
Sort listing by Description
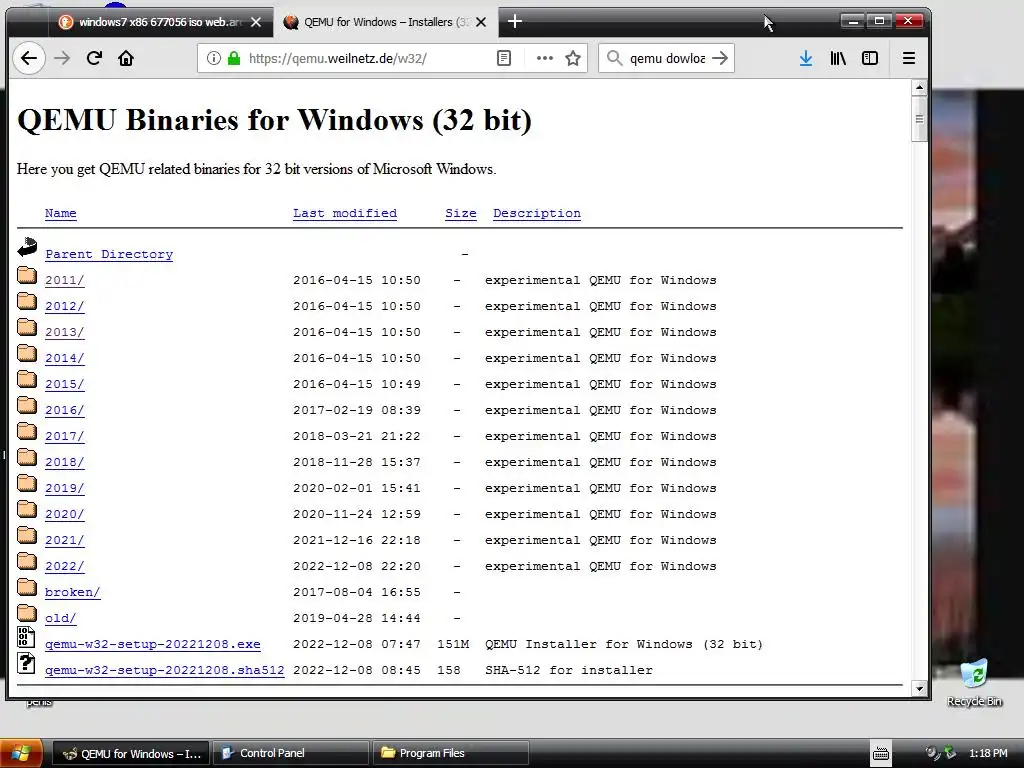click(x=537, y=214)
